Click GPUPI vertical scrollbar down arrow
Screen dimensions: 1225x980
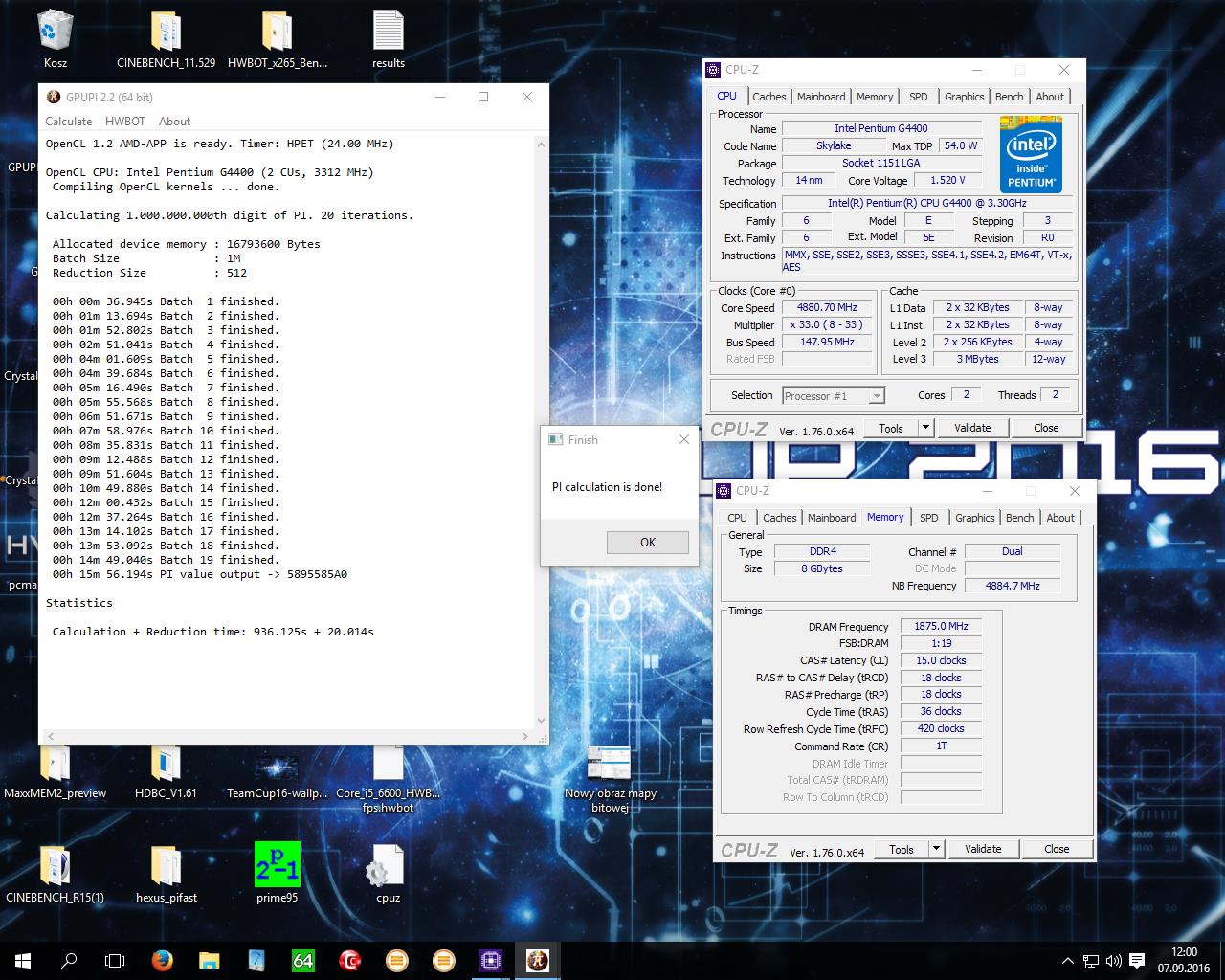point(541,720)
